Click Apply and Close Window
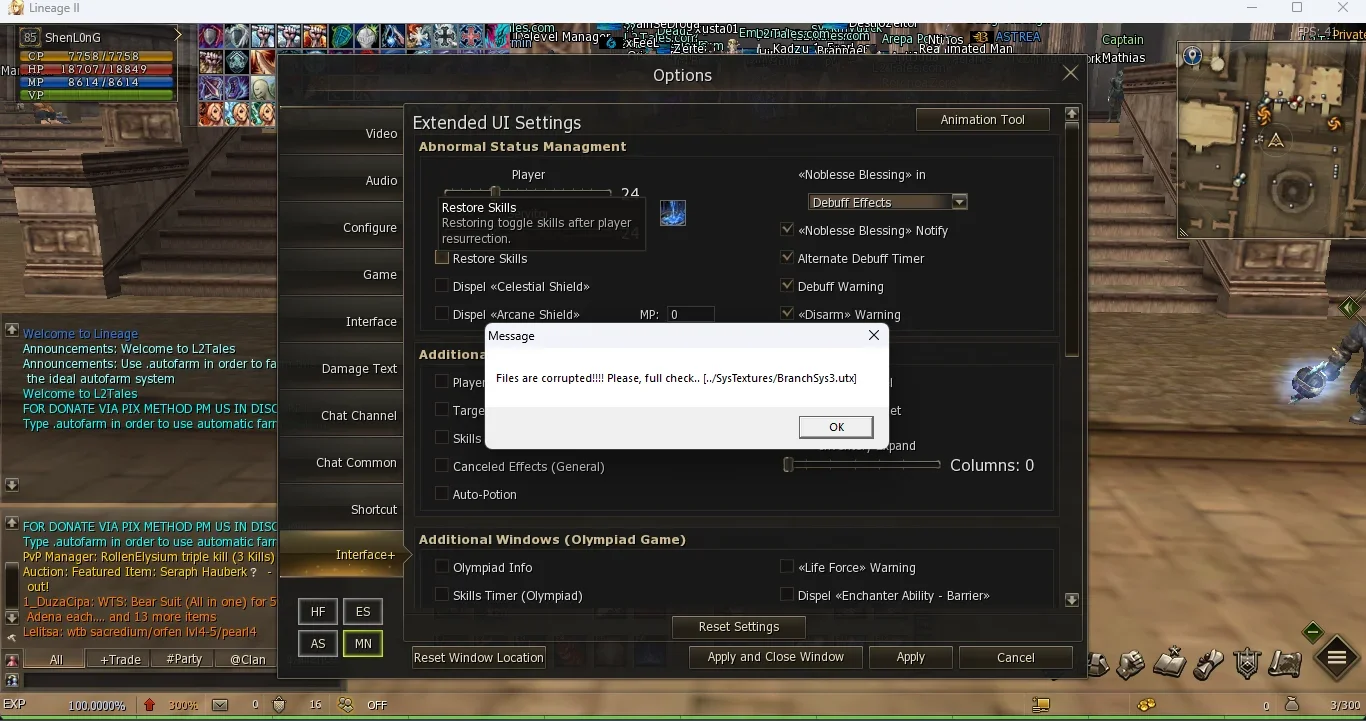Image resolution: width=1366 pixels, height=721 pixels. [775, 657]
